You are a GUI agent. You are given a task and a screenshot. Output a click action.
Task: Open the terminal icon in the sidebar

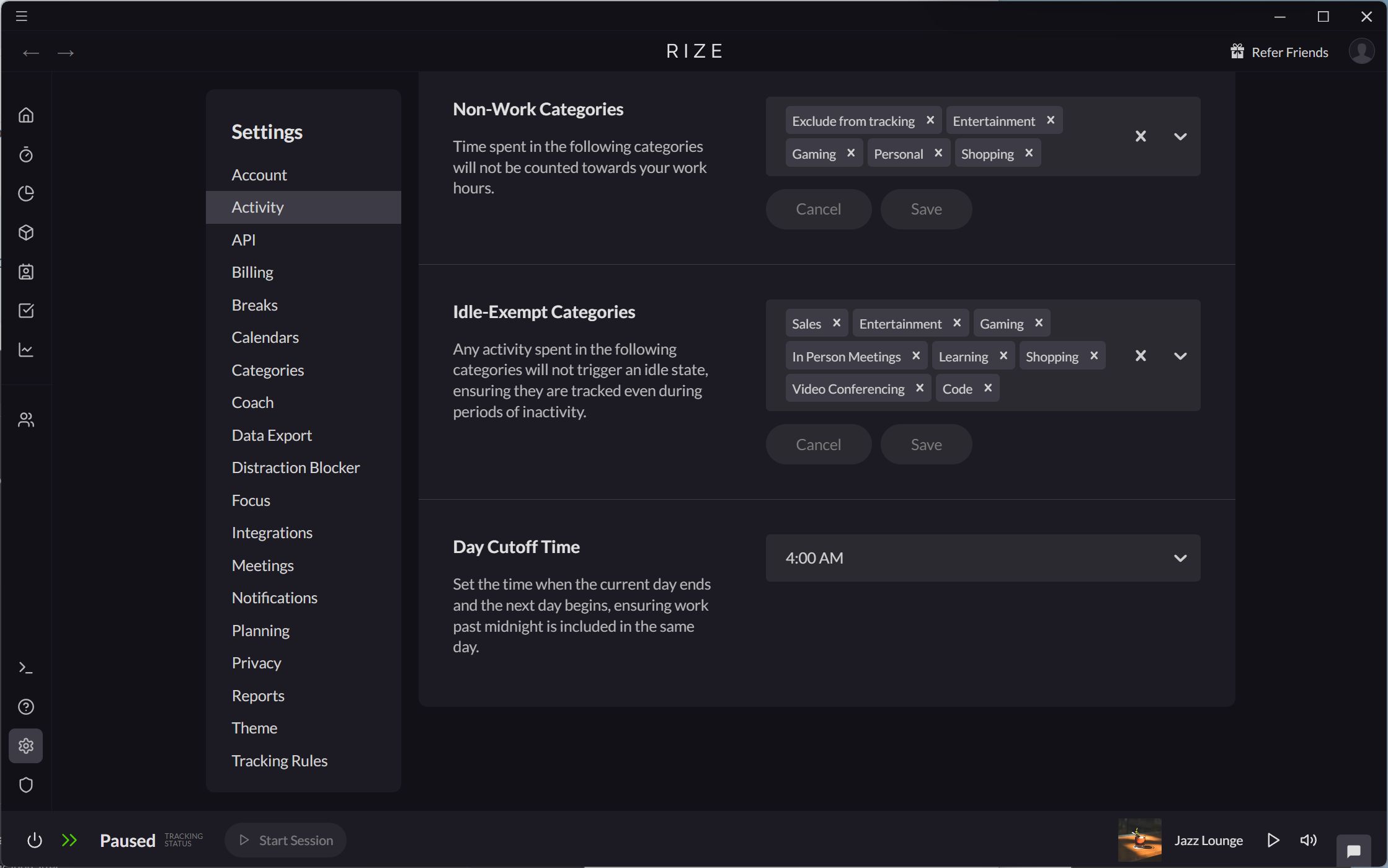(26, 667)
